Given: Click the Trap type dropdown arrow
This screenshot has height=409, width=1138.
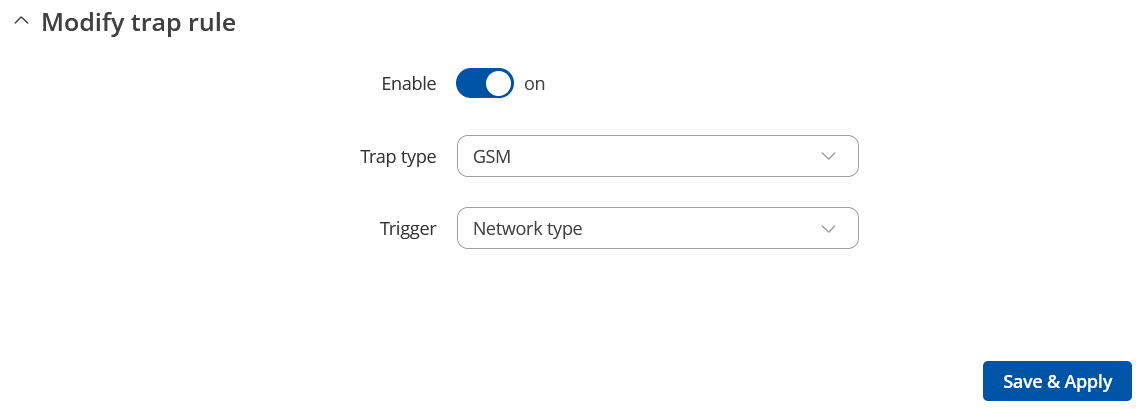Looking at the screenshot, I should tap(828, 156).
